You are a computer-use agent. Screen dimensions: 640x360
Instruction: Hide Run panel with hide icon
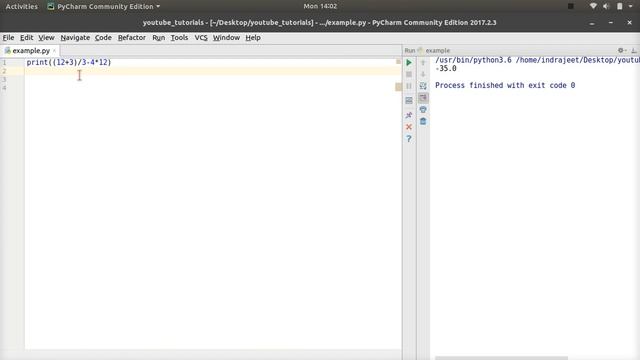pos(634,50)
